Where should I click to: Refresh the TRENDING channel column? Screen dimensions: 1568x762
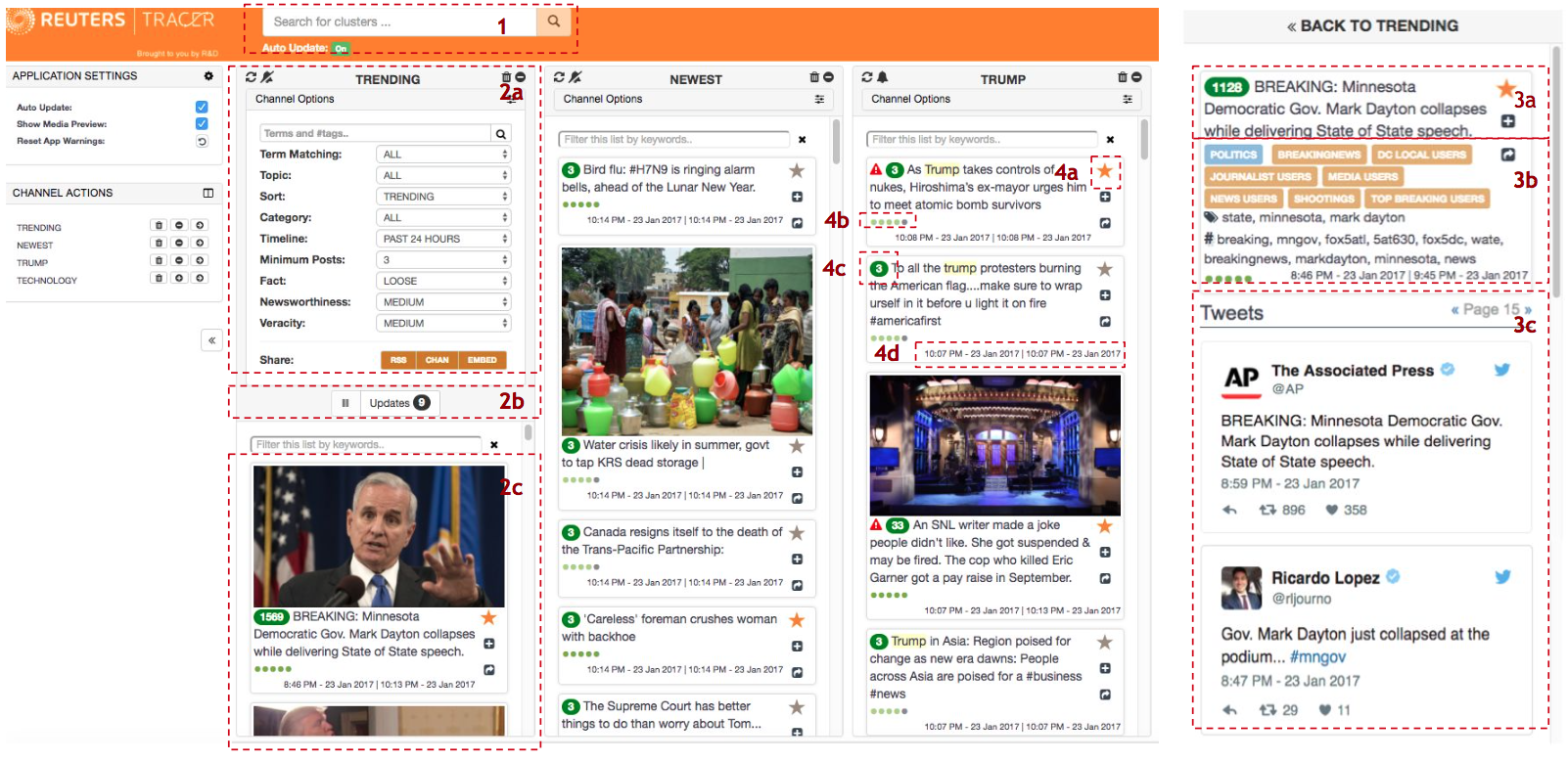(251, 77)
